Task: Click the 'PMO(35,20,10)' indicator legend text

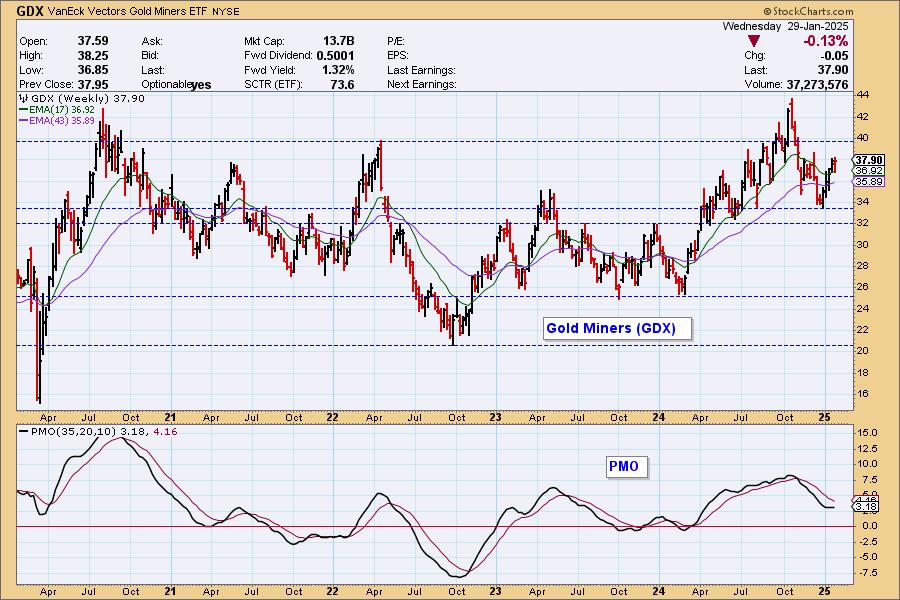Action: coord(73,431)
